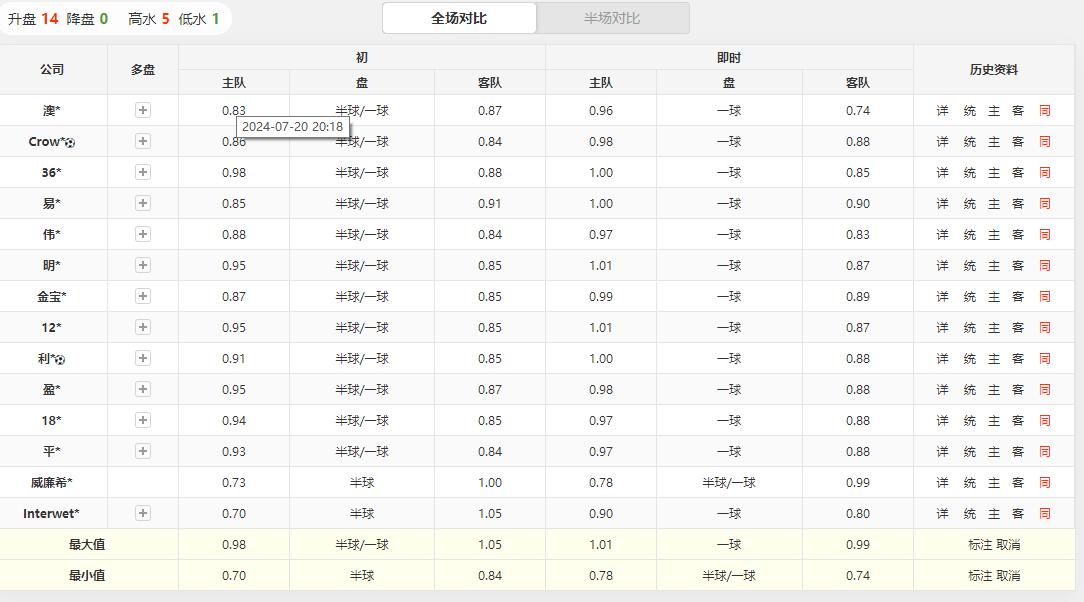Click the red 同 icon for 澳* row

1045,111
